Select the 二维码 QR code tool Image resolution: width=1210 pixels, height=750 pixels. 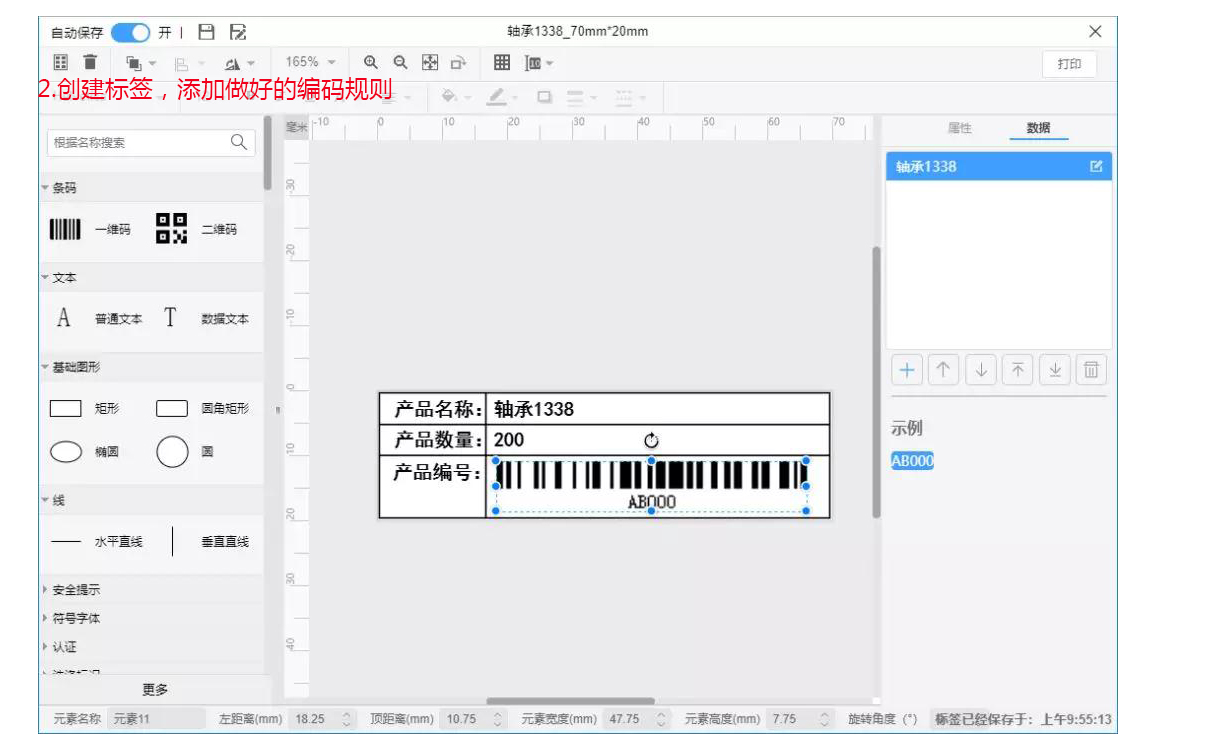(196, 229)
